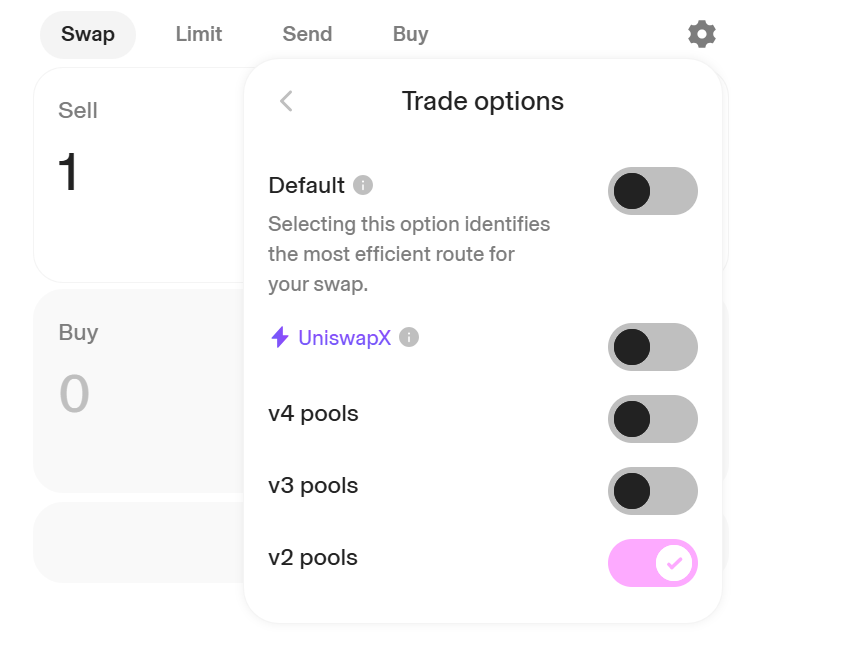Viewport: 846px width, 665px height.
Task: Click the info icon next to Default
Action: coord(363,185)
